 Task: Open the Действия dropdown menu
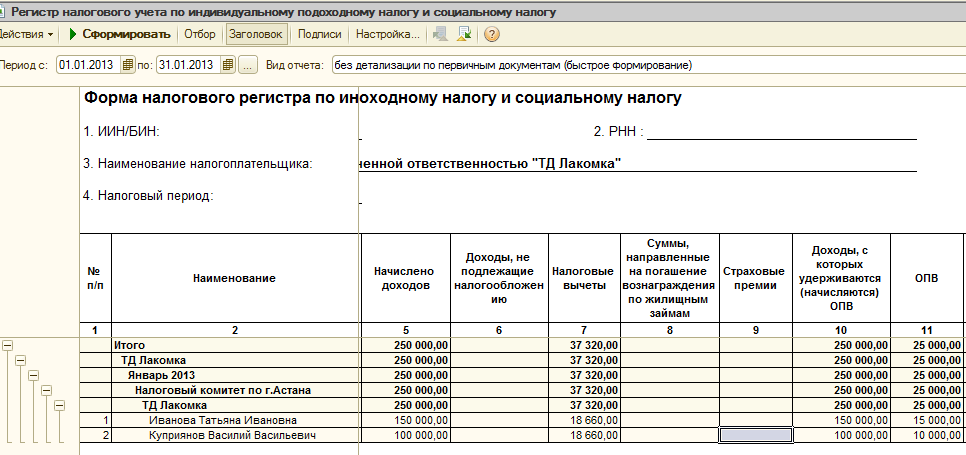point(27,34)
